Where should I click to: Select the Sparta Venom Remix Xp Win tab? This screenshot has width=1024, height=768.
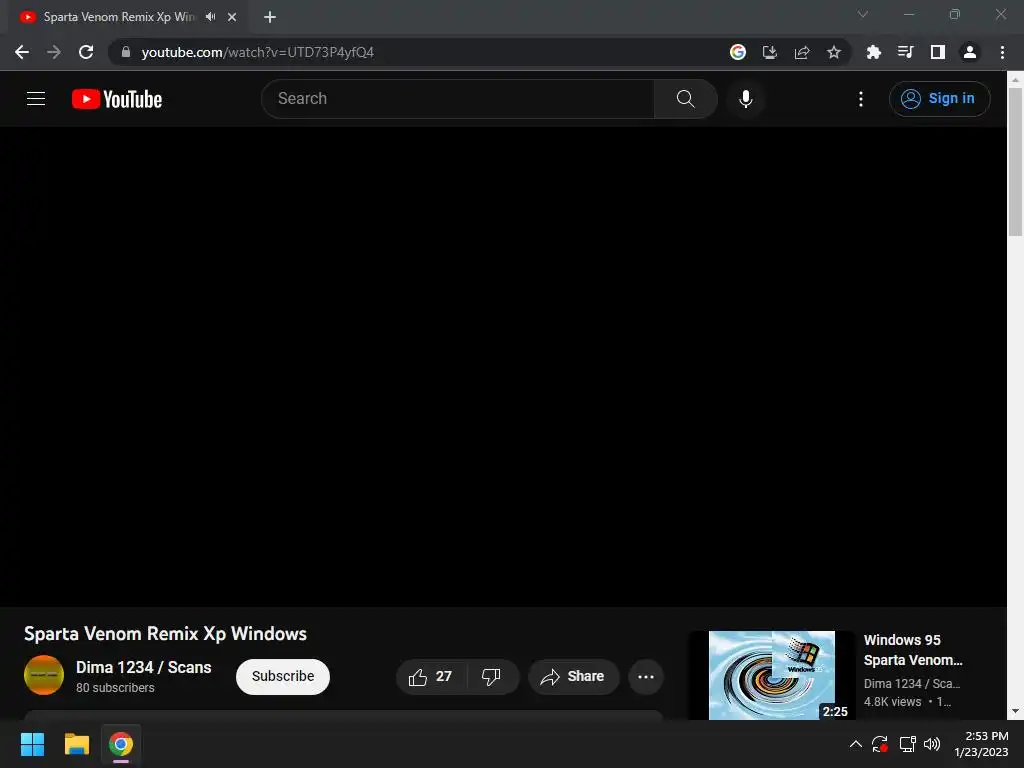tap(118, 17)
